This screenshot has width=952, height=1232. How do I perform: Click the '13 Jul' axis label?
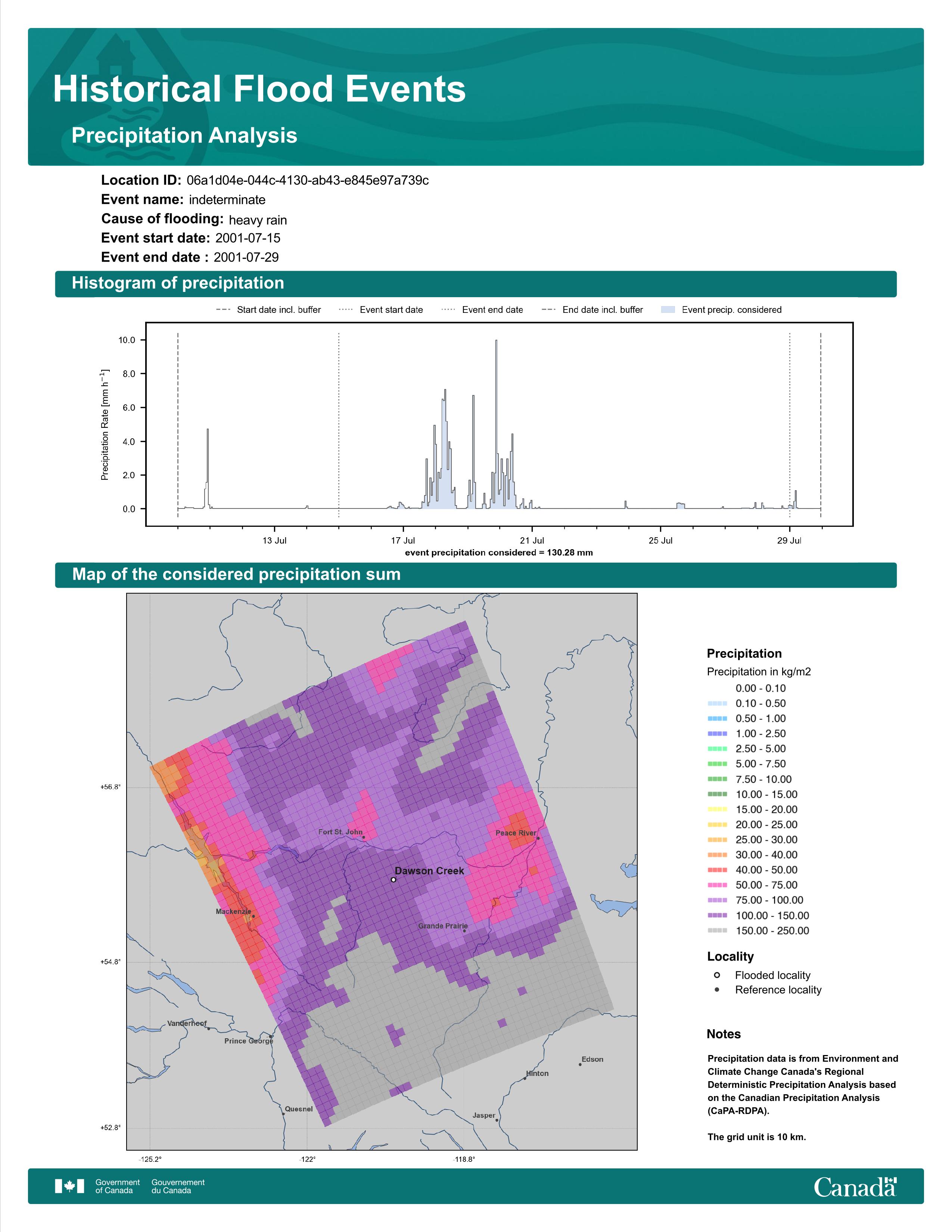click(275, 541)
